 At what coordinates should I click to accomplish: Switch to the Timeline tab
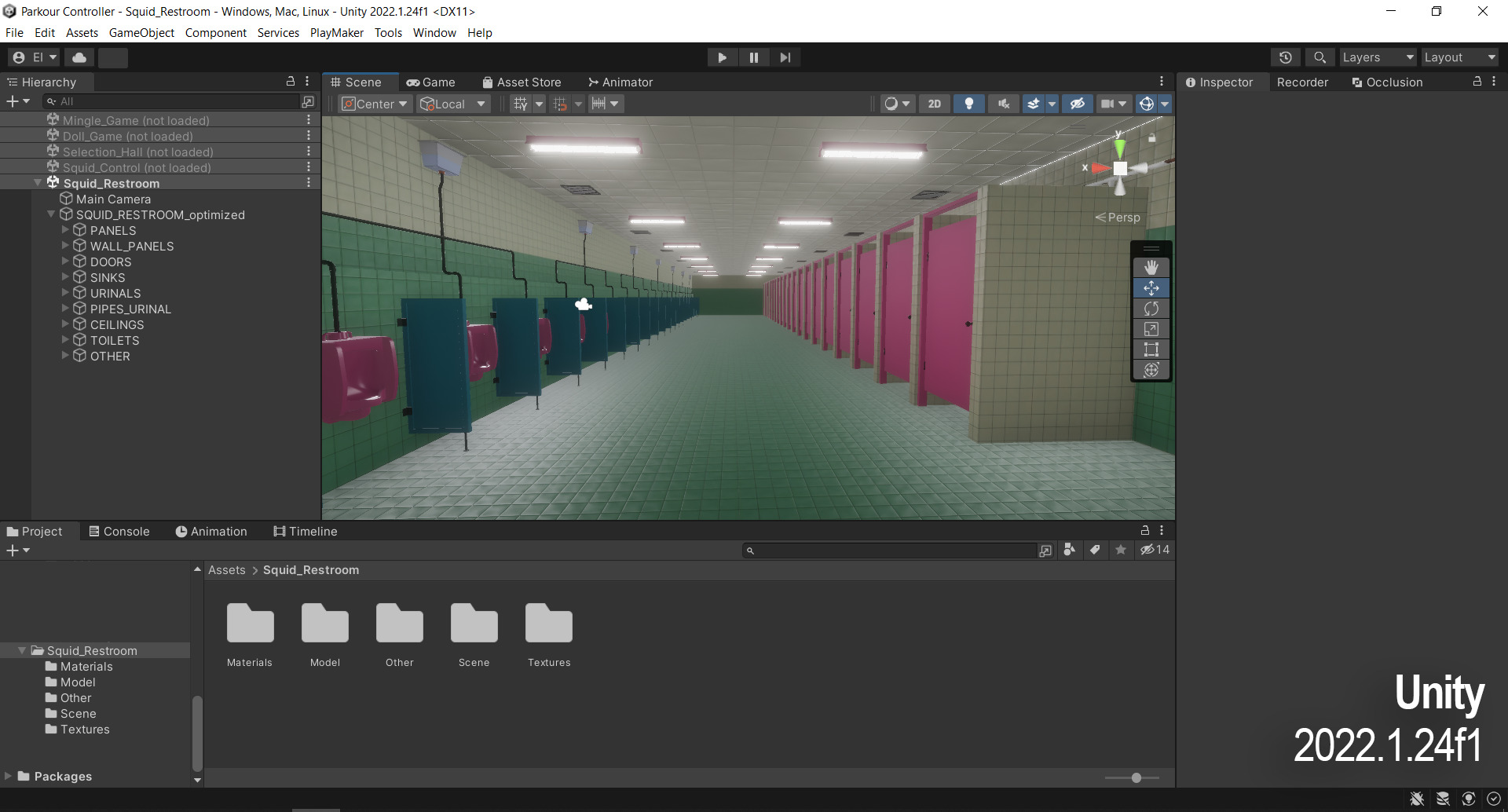click(x=306, y=532)
